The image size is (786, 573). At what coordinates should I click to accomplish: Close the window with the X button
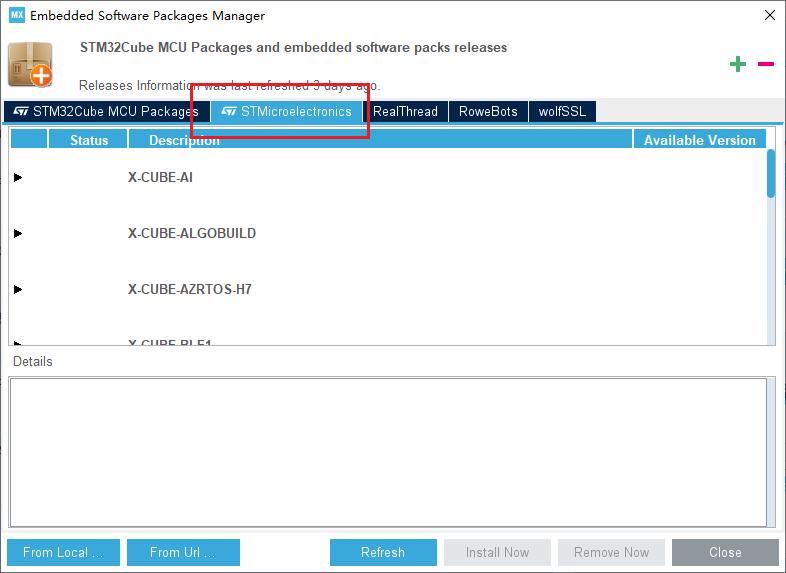(x=770, y=16)
